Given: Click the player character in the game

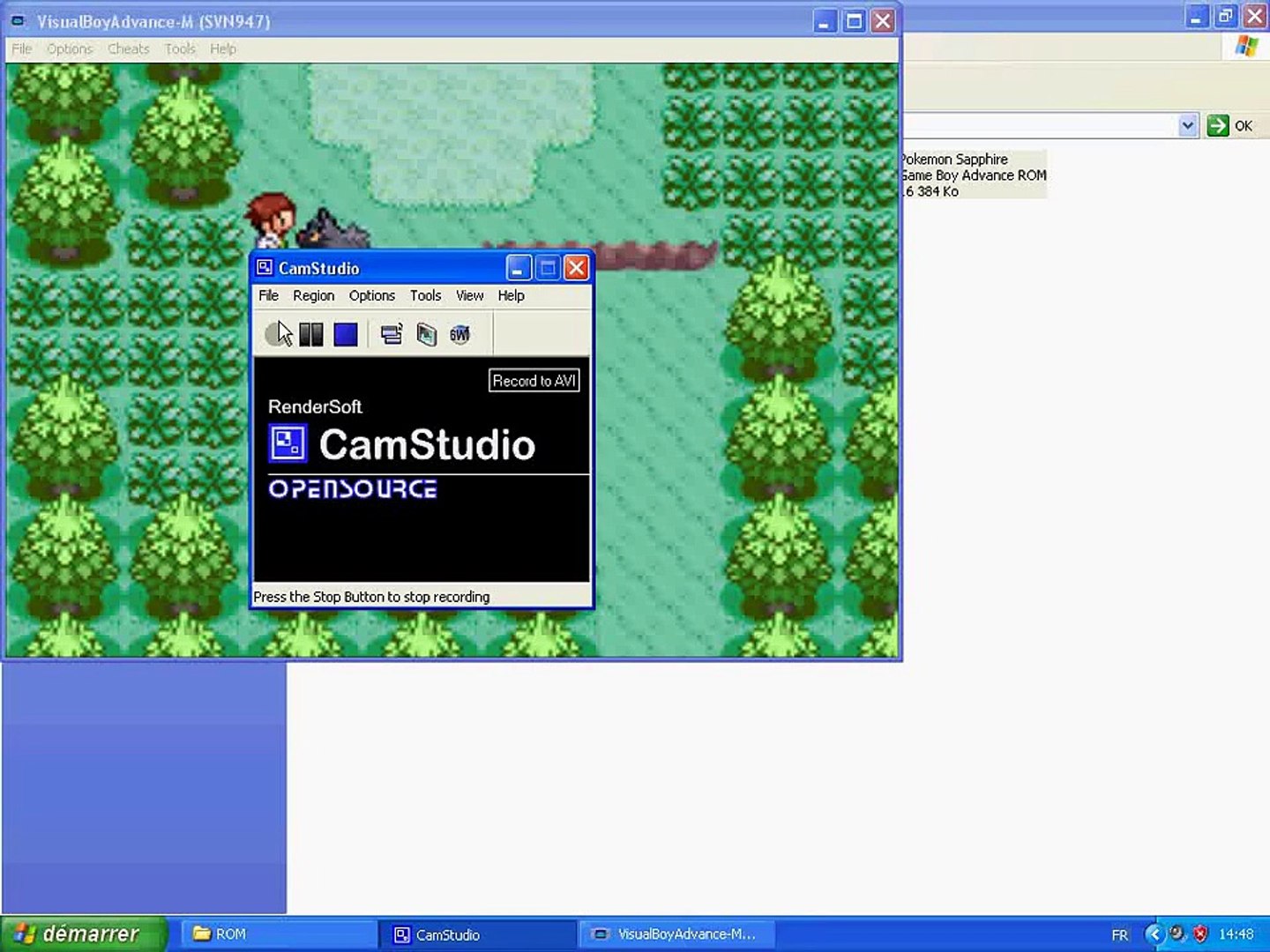Looking at the screenshot, I should (271, 220).
